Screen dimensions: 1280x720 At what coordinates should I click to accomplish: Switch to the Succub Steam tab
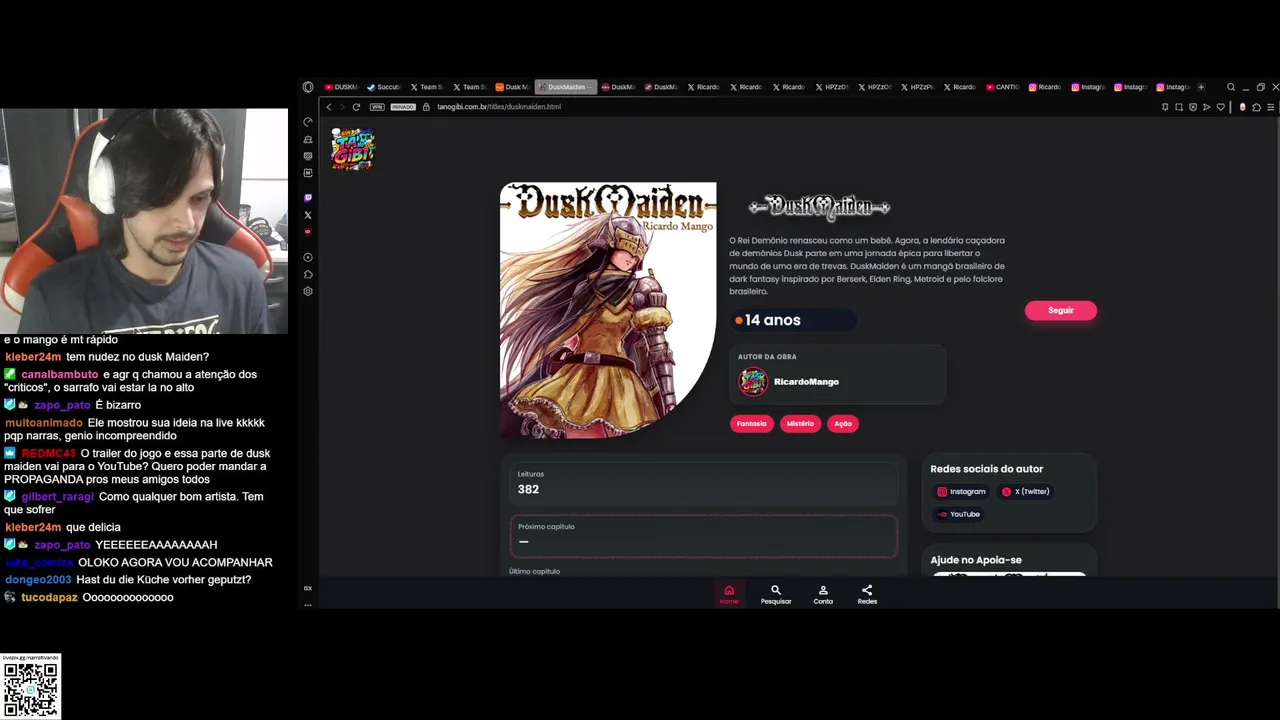click(x=384, y=87)
